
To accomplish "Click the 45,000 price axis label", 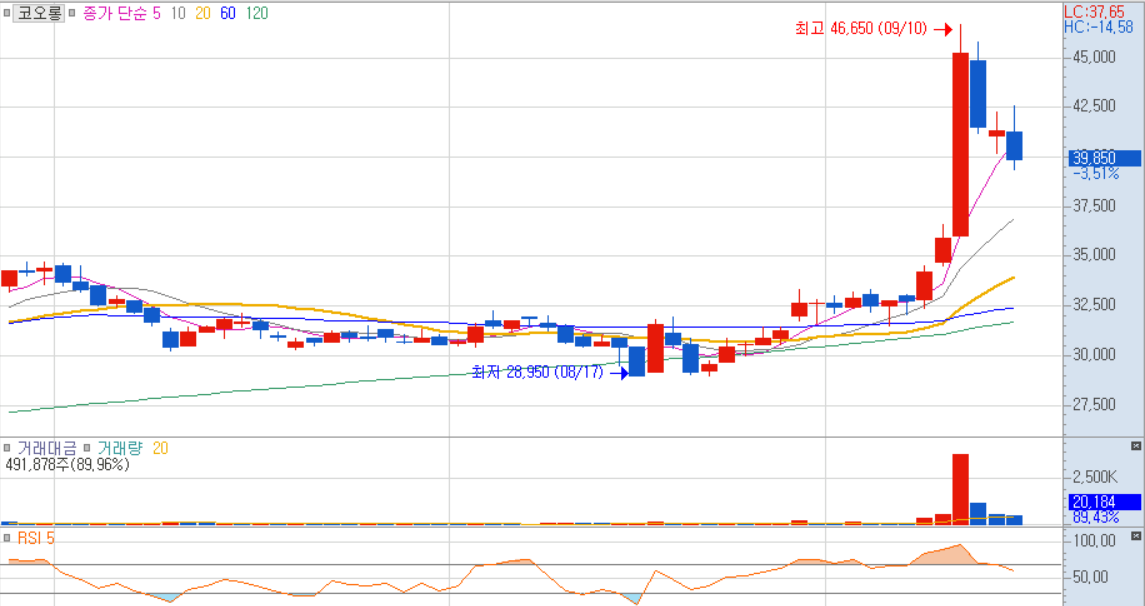I will pyautogui.click(x=1094, y=57).
